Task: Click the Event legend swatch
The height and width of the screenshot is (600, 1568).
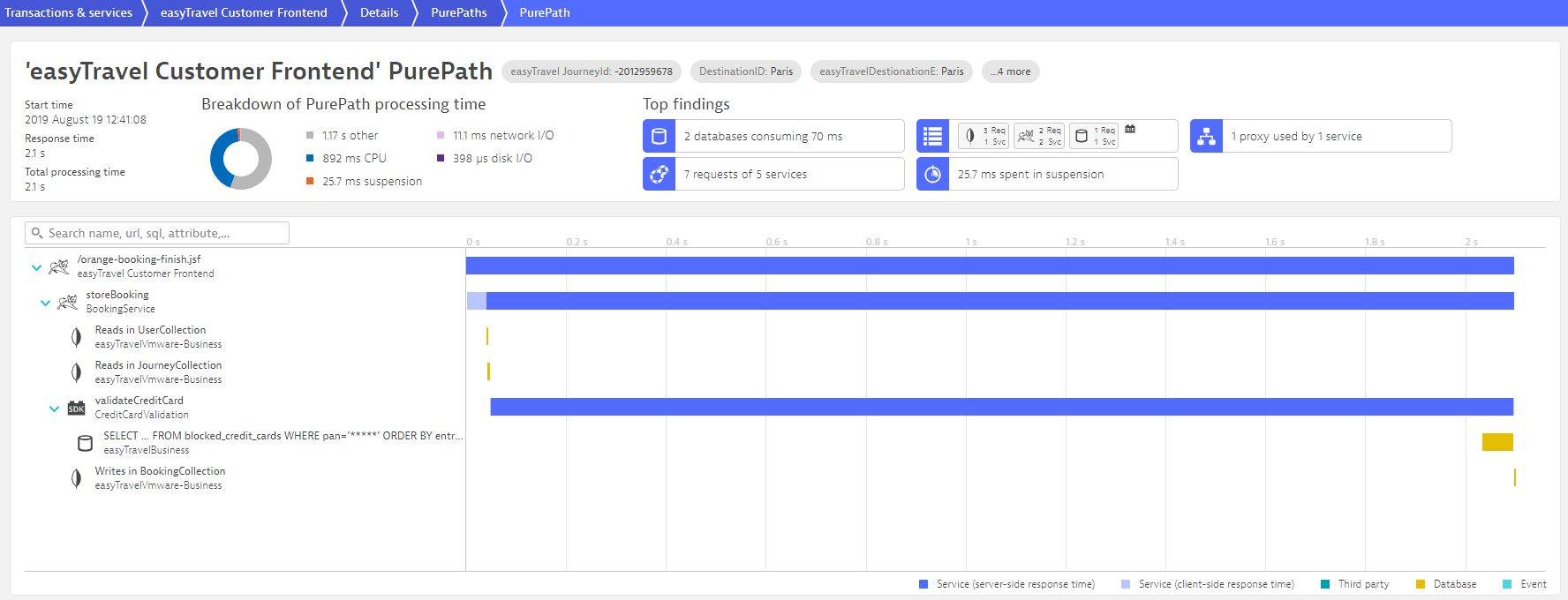Action: 1507,584
